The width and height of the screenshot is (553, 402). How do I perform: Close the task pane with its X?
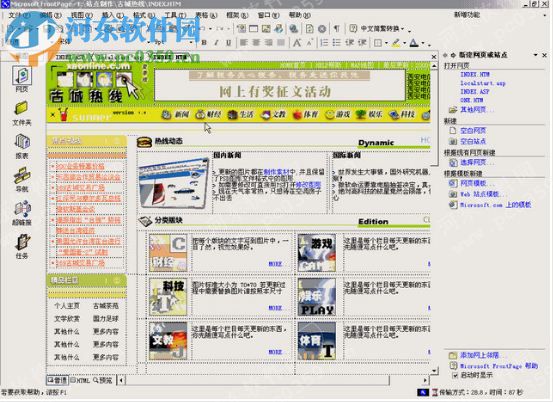[x=545, y=55]
